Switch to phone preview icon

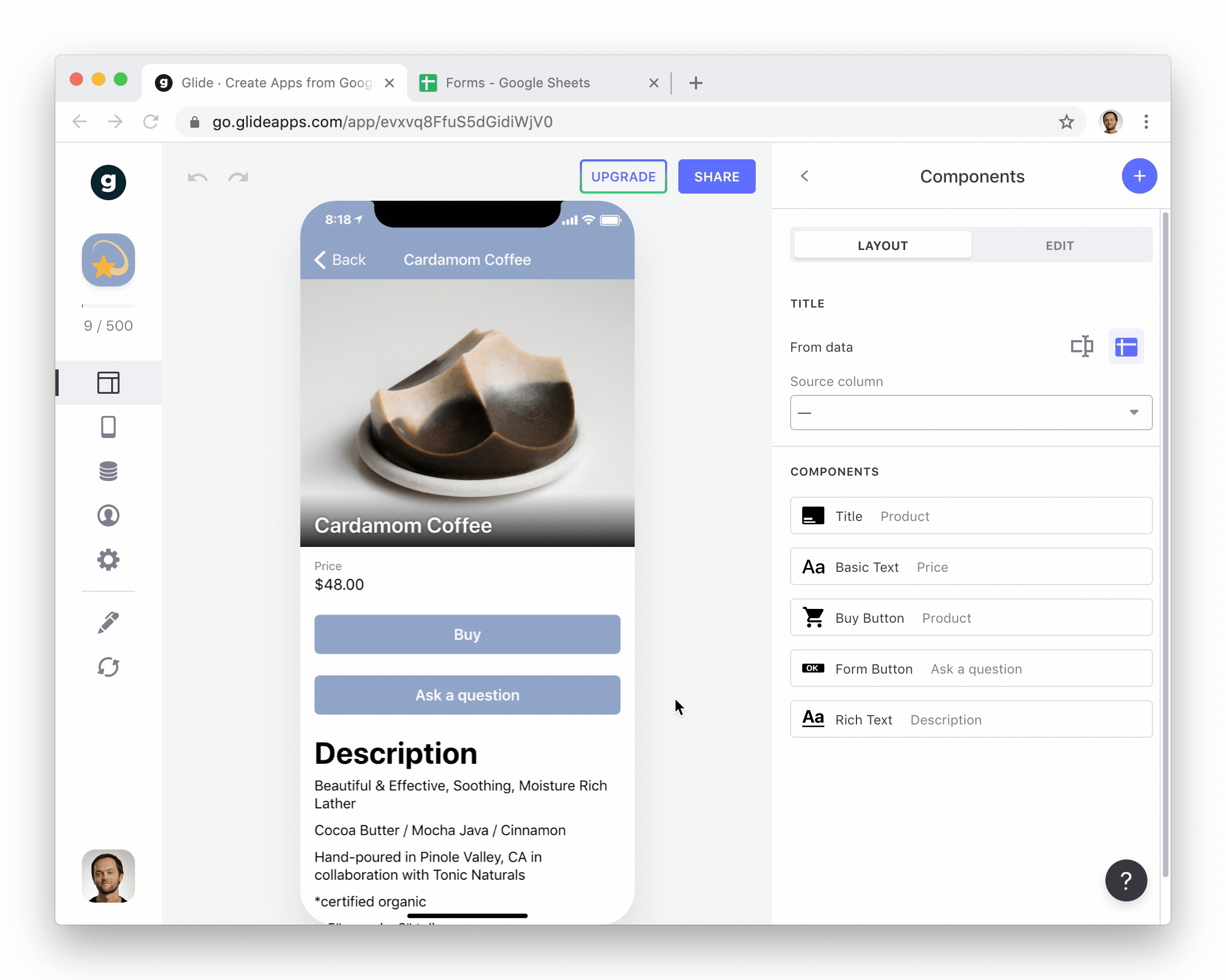coord(108,427)
